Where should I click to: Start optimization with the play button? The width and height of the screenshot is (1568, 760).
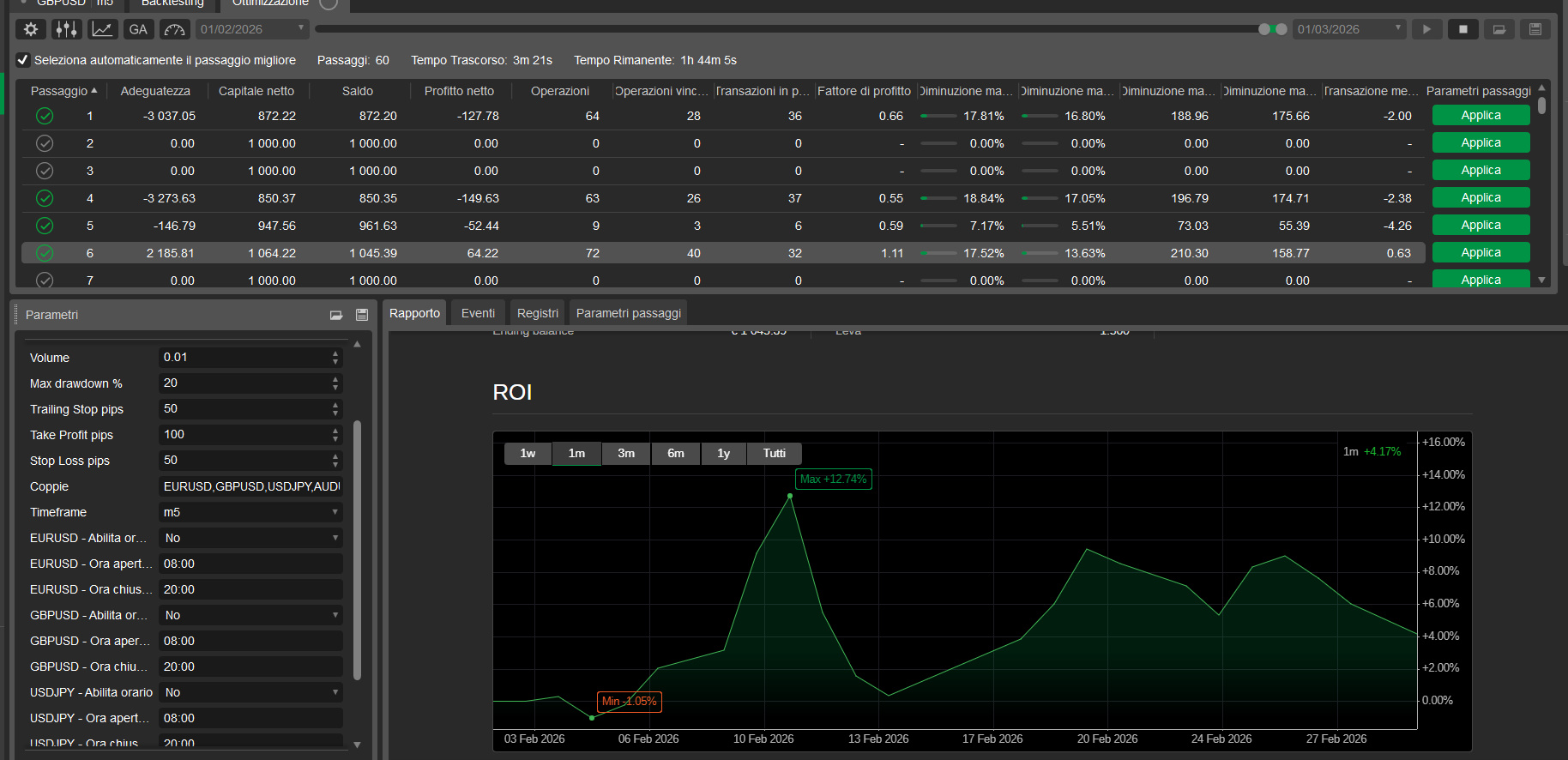tap(1426, 29)
